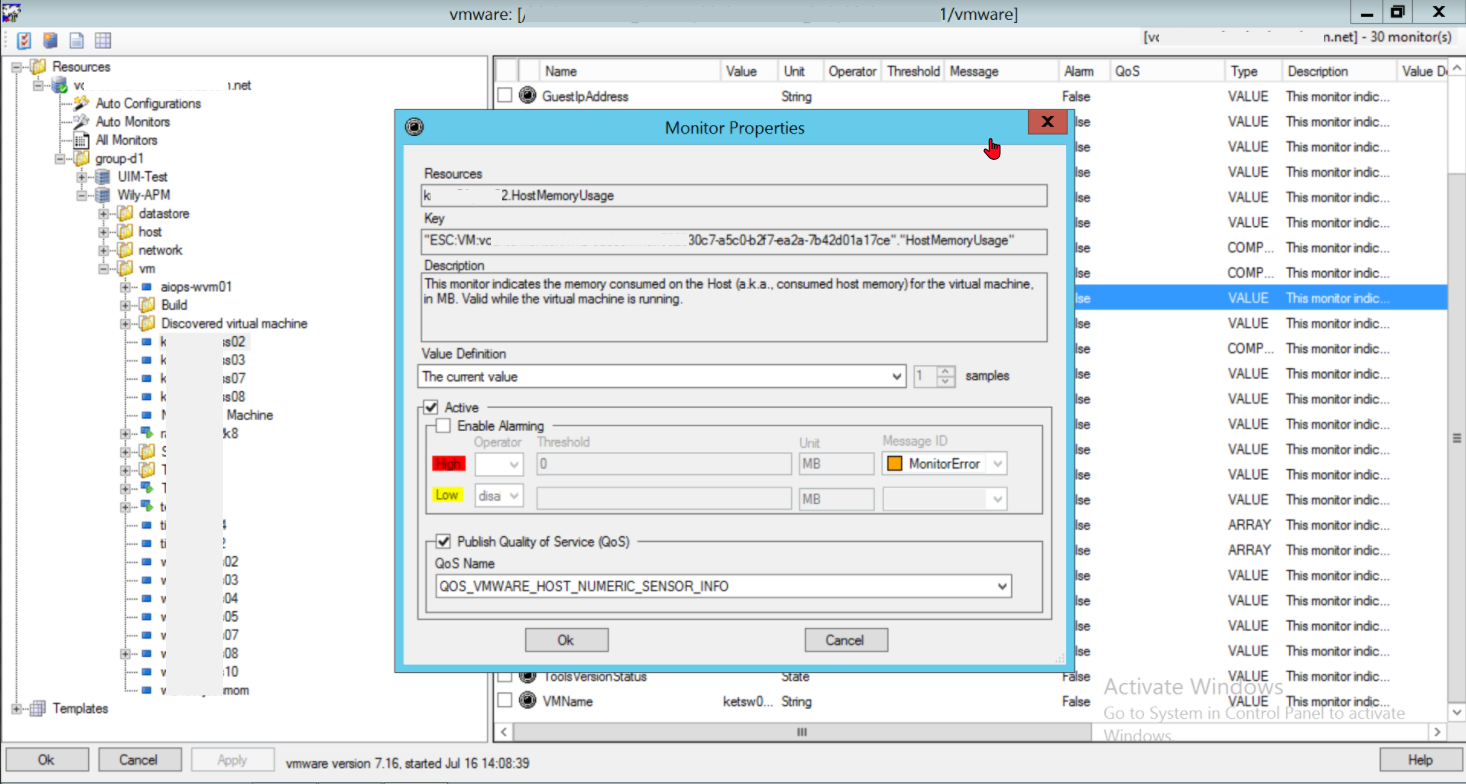Click the UIM-Test datacenter icon
This screenshot has height=784, width=1466.
point(102,177)
